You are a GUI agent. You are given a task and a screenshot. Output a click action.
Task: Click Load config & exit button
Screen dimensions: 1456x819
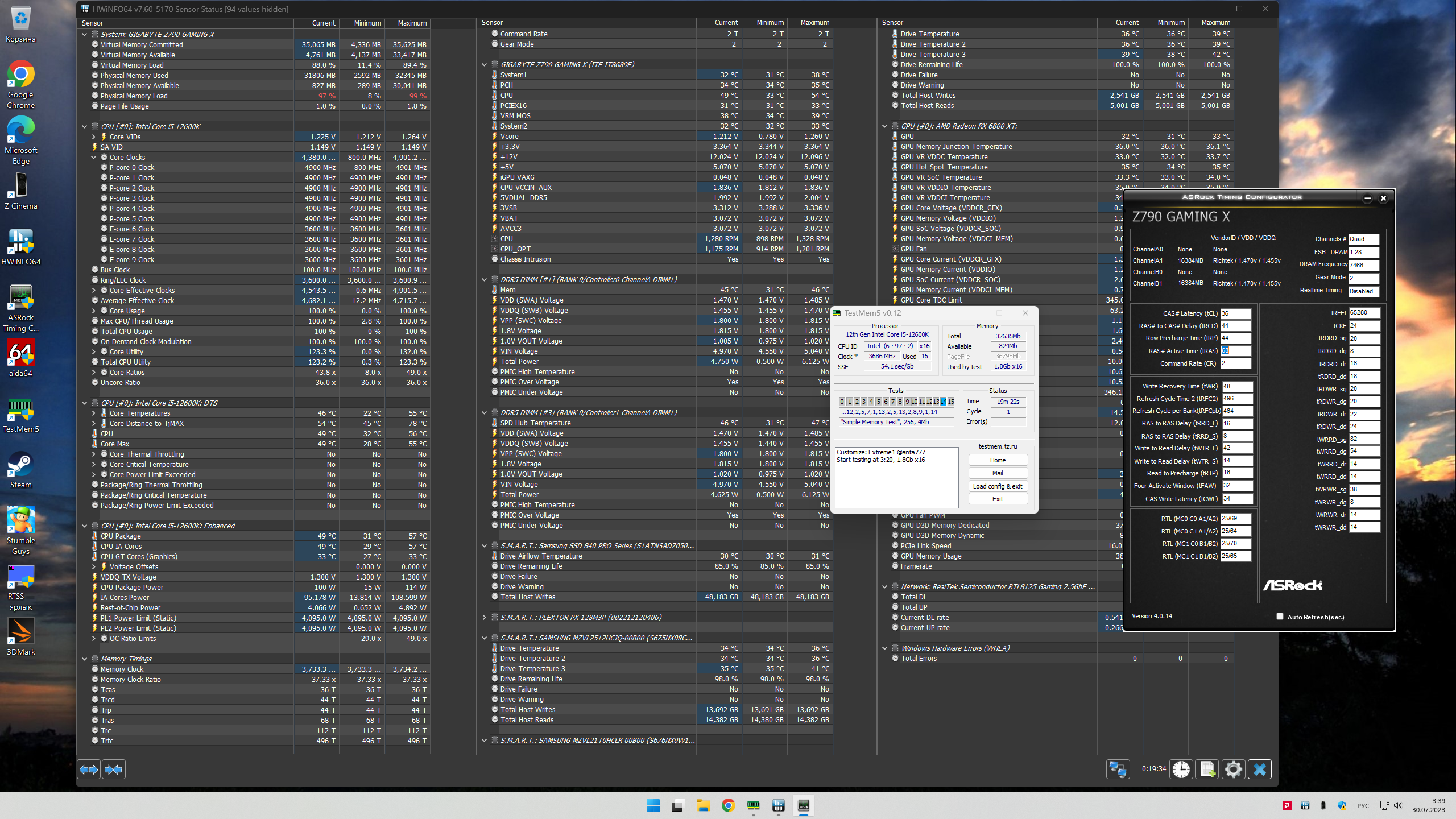tap(998, 486)
